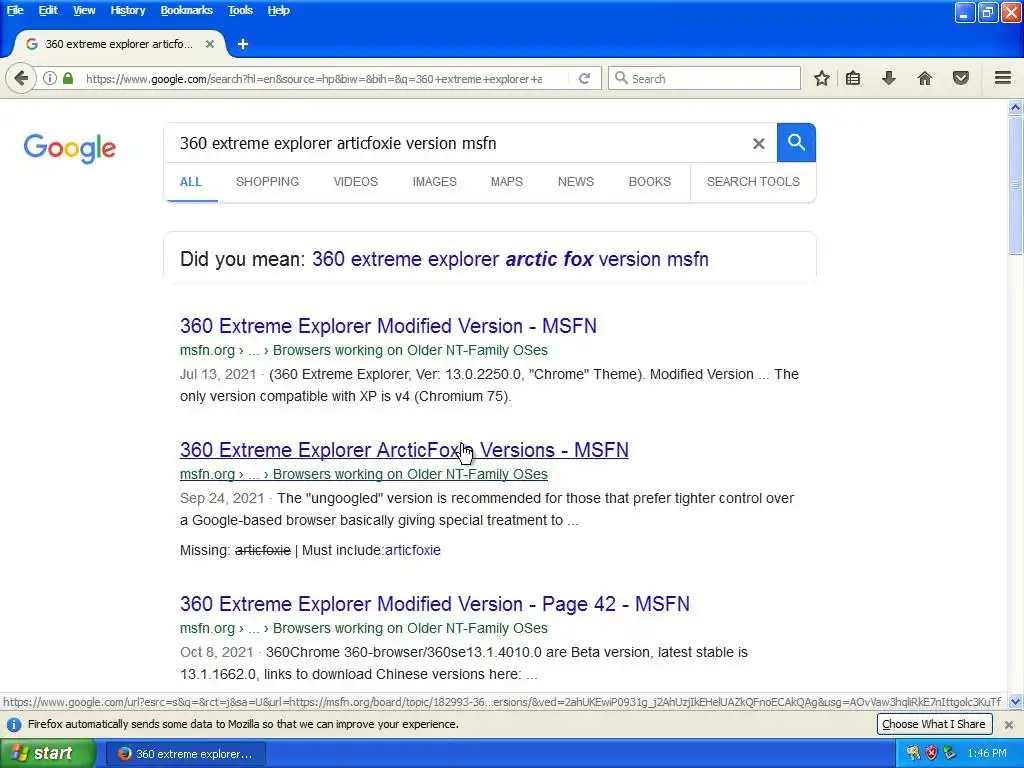Open the File menu

[14, 10]
